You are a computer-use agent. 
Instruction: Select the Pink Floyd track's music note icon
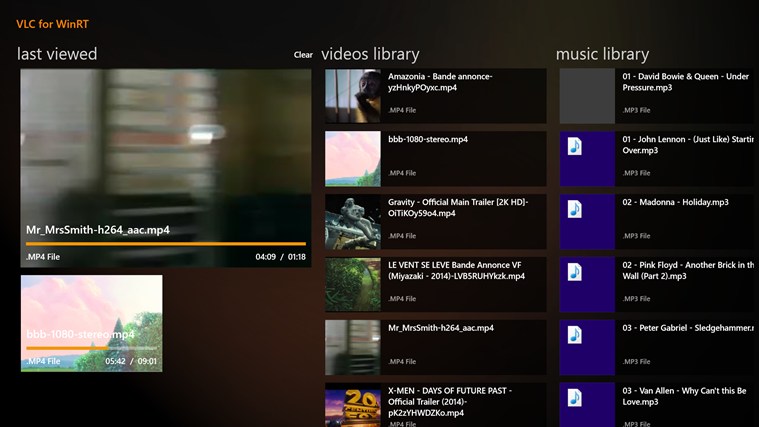[x=575, y=272]
